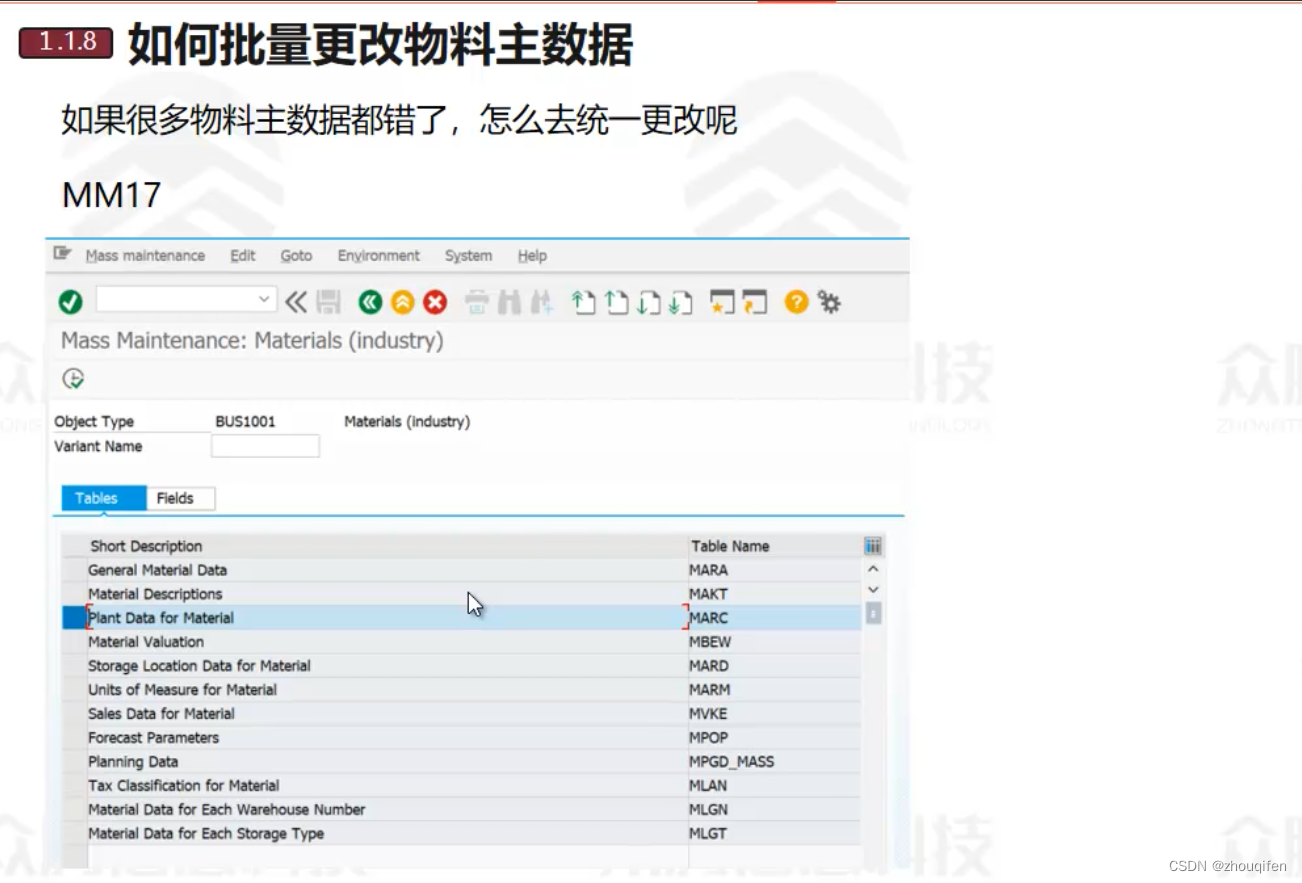Click the Find binoculars icon

coord(509,301)
